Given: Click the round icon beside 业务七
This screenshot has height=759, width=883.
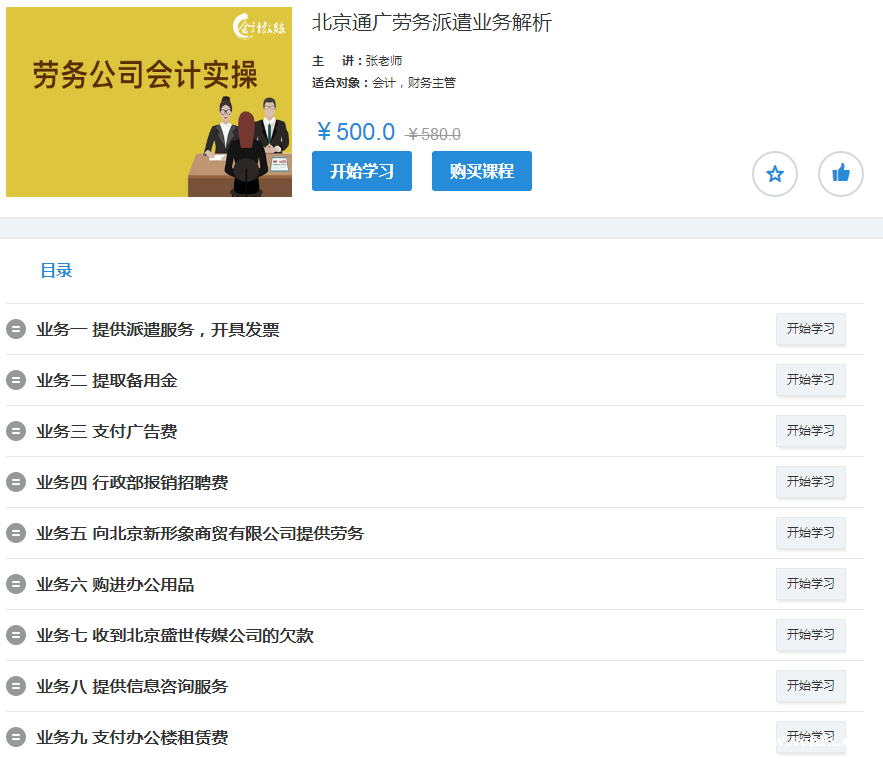Looking at the screenshot, I should tap(16, 635).
